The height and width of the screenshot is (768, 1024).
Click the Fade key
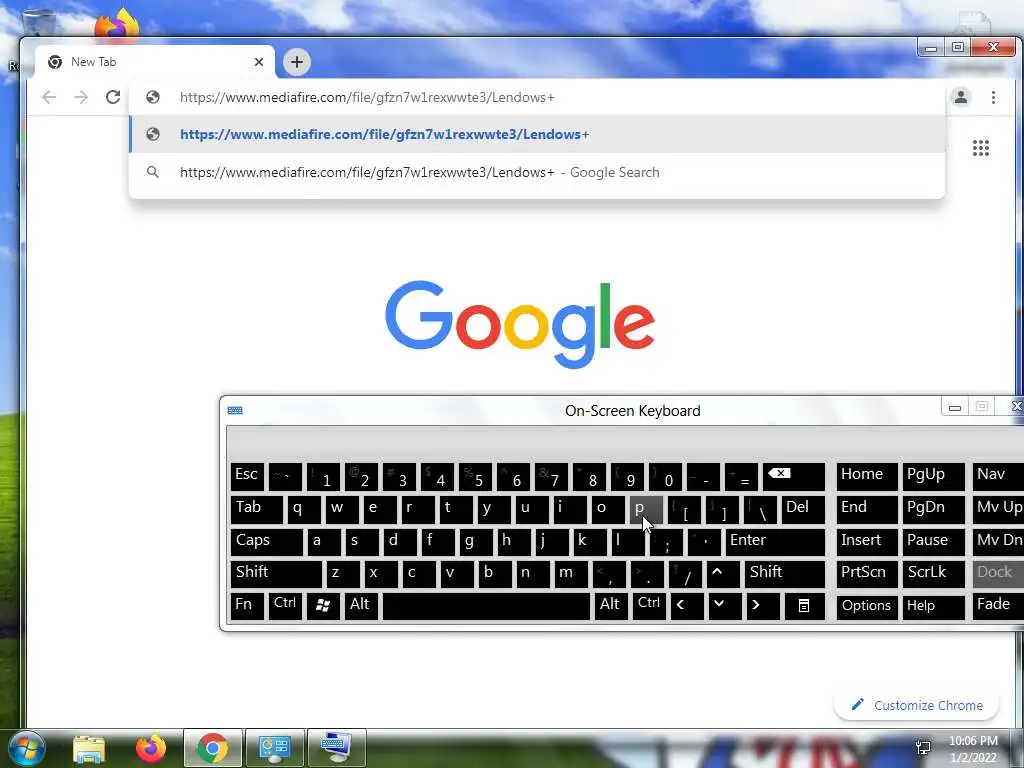pos(997,606)
